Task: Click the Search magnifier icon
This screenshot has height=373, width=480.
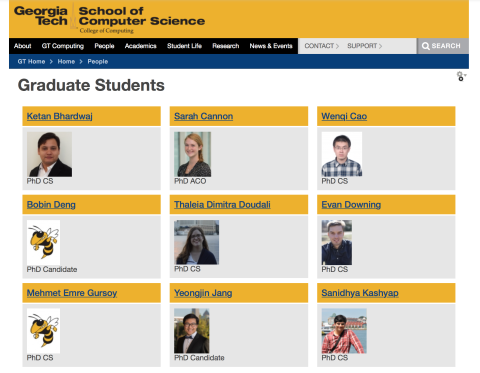Action: tap(425, 46)
